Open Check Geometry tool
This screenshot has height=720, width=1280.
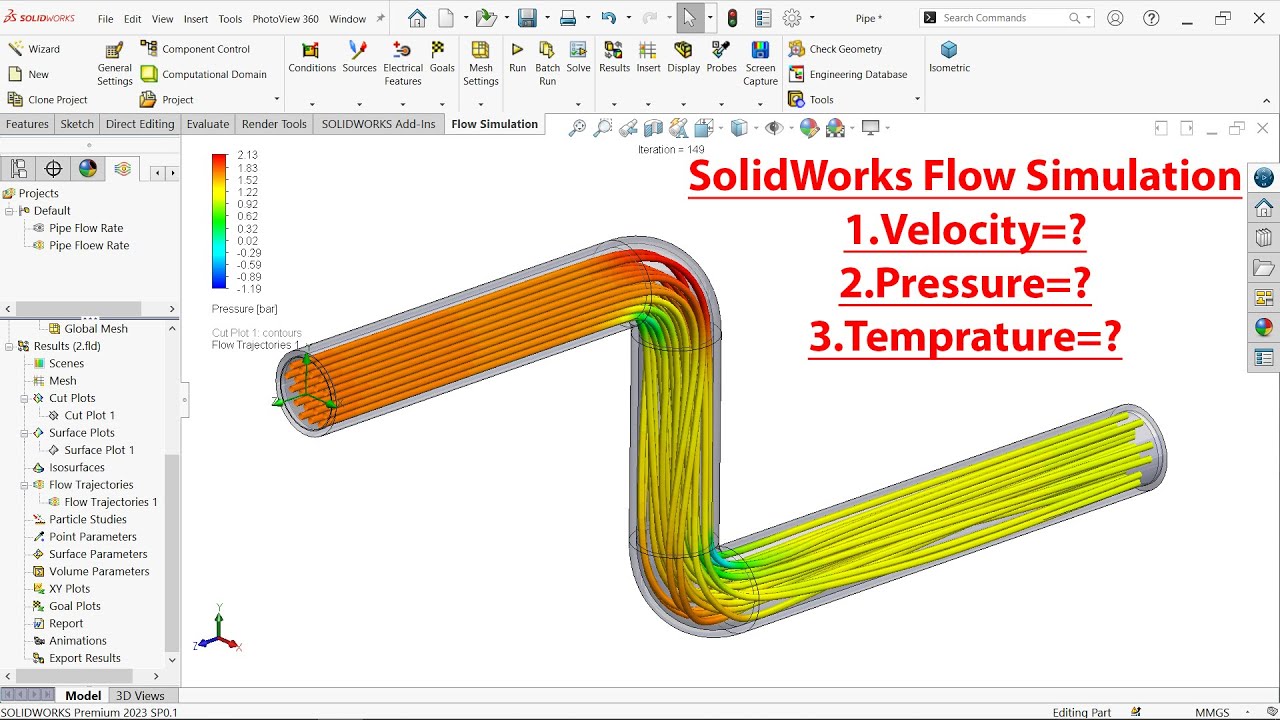click(835, 49)
